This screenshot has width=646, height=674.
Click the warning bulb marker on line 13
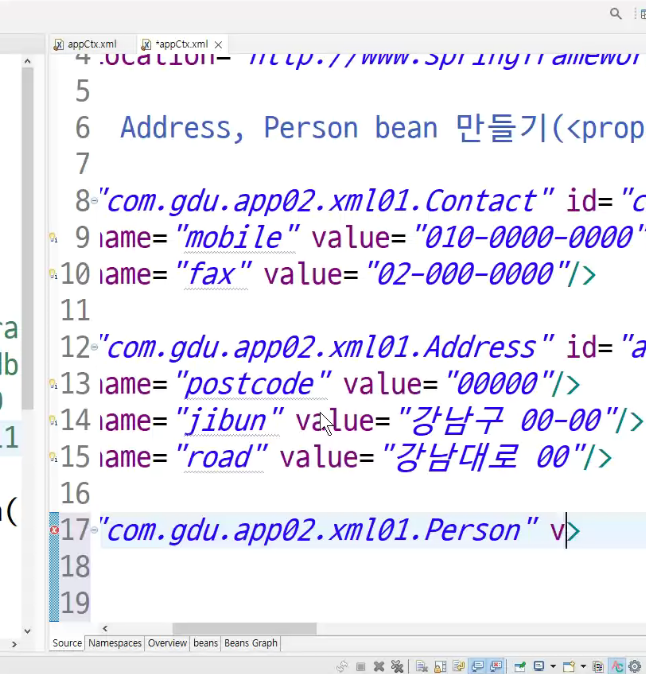pos(53,383)
